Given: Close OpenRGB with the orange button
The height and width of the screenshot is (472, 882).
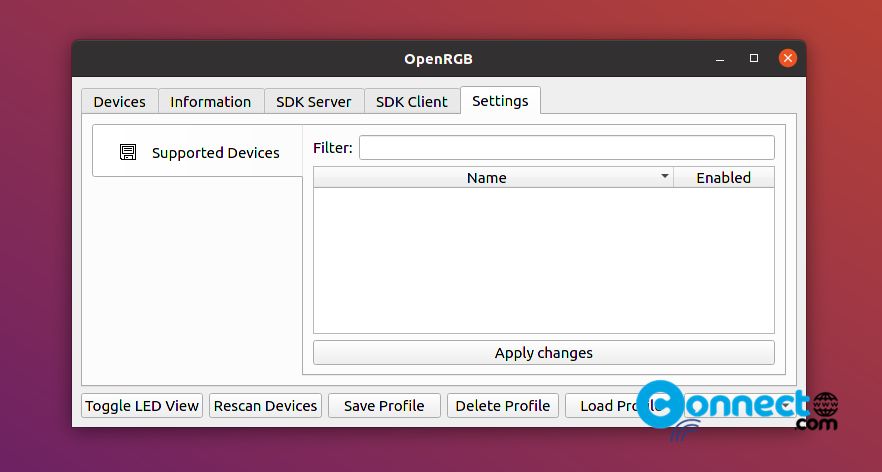Looking at the screenshot, I should (788, 59).
